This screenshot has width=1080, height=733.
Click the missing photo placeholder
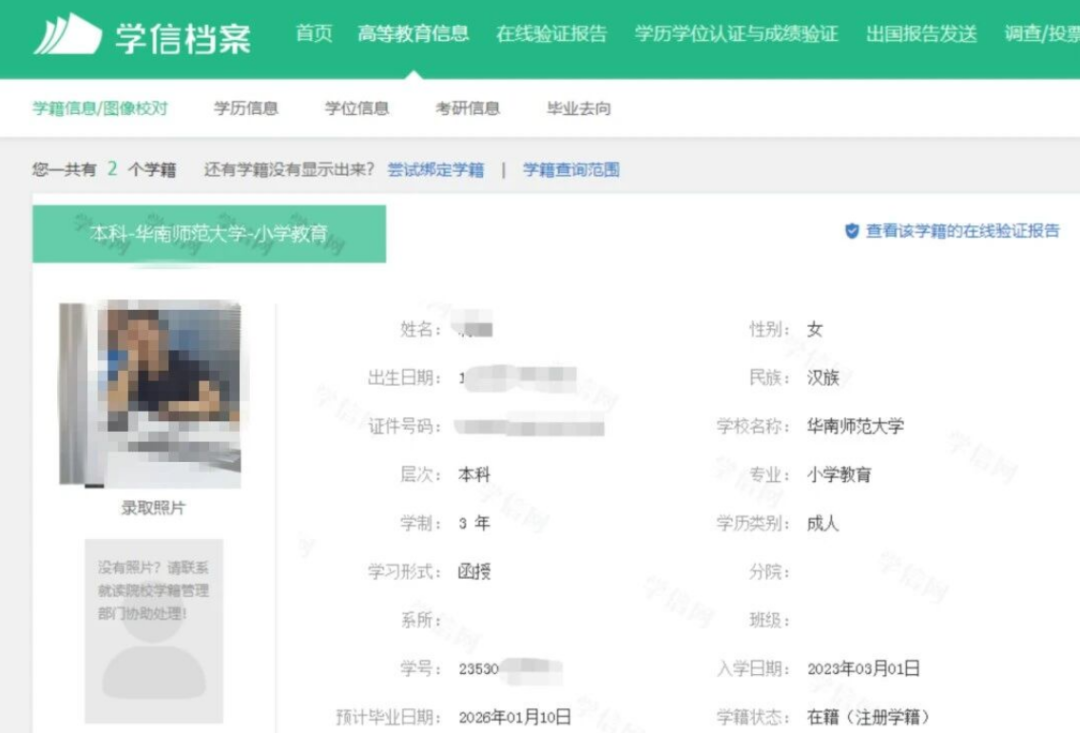[x=154, y=631]
